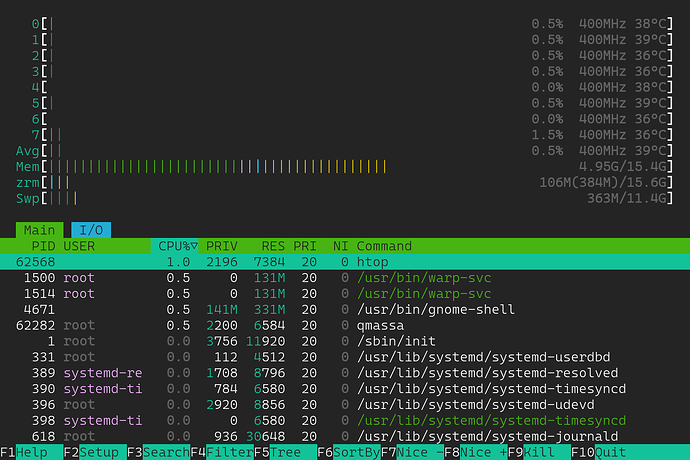Activate F3 Search
Viewport: 690px width, 460px height.
(x=158, y=452)
